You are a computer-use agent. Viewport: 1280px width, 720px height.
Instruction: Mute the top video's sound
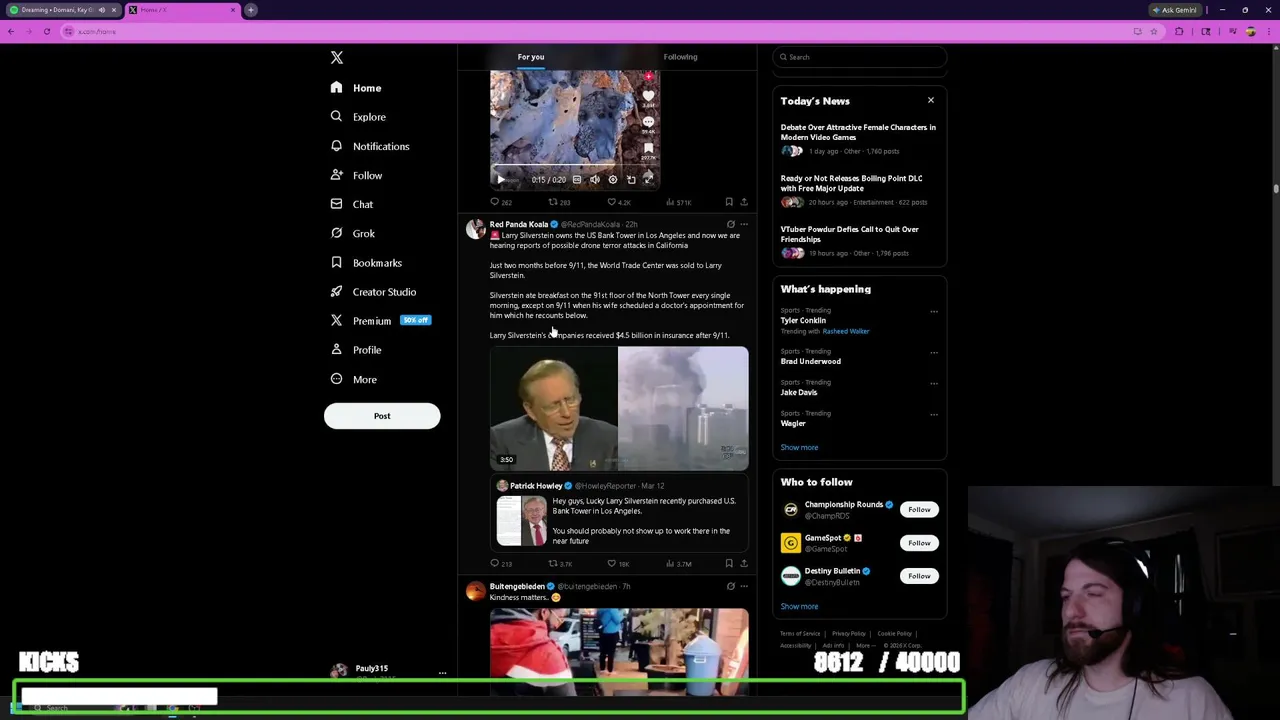[595, 180]
